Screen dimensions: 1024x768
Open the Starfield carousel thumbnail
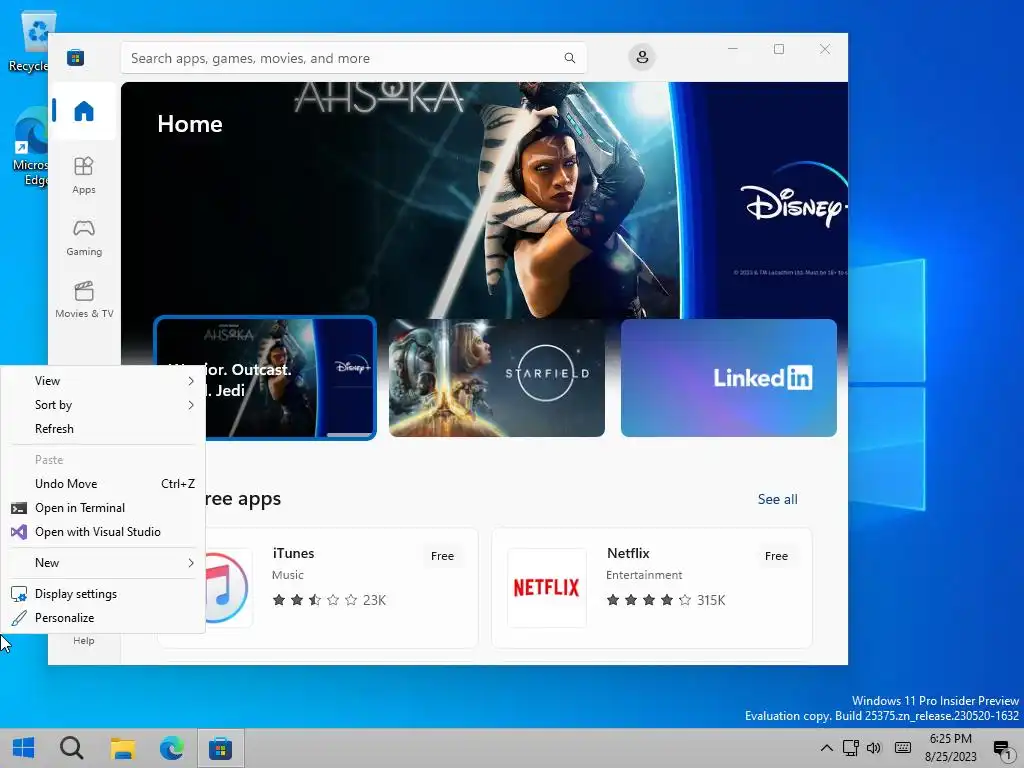pyautogui.click(x=496, y=378)
